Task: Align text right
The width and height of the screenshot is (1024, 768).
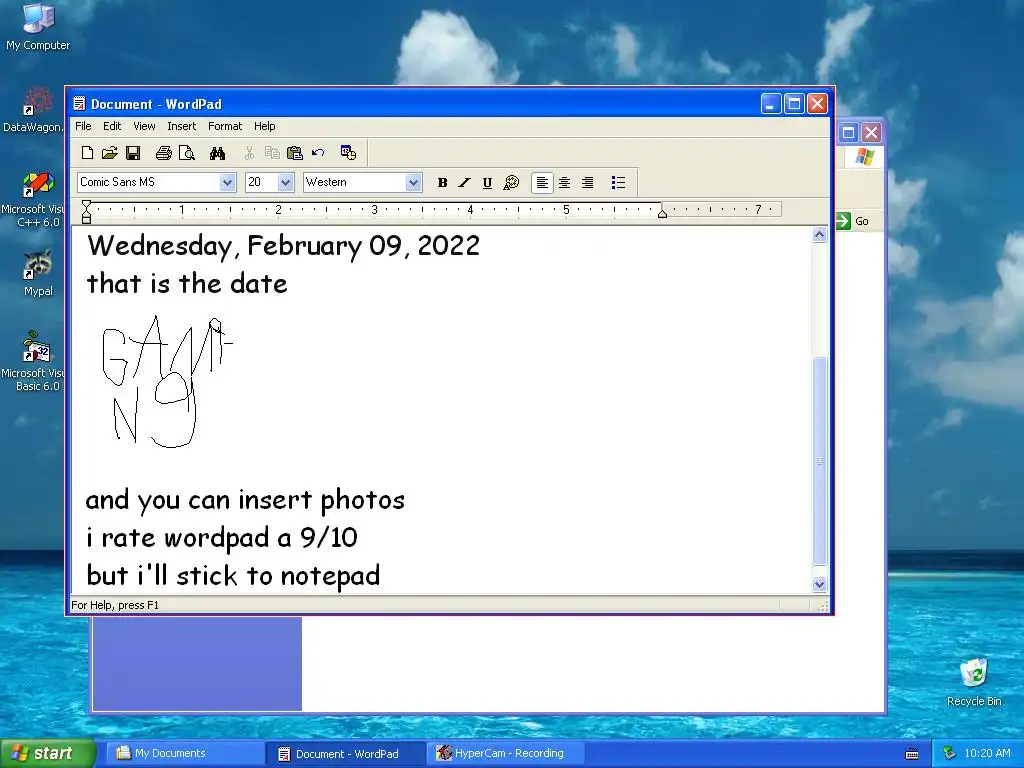Action: (x=587, y=182)
